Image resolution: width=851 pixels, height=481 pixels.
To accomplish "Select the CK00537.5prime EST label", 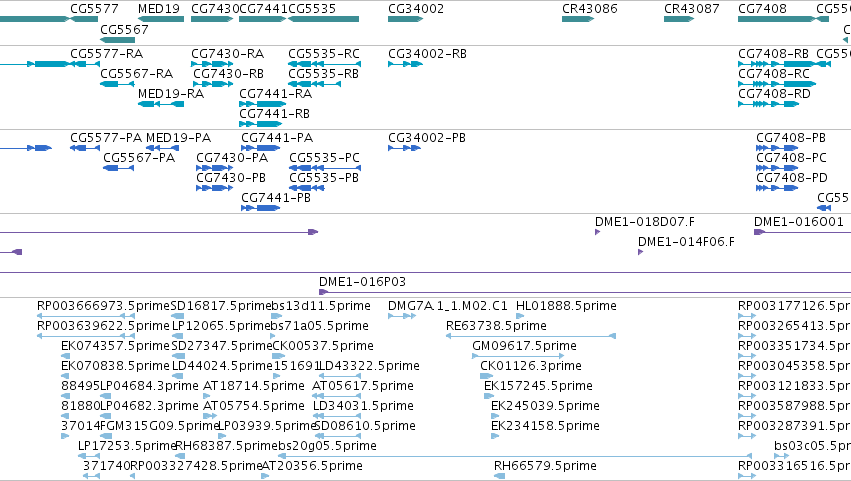I will 322,346.
